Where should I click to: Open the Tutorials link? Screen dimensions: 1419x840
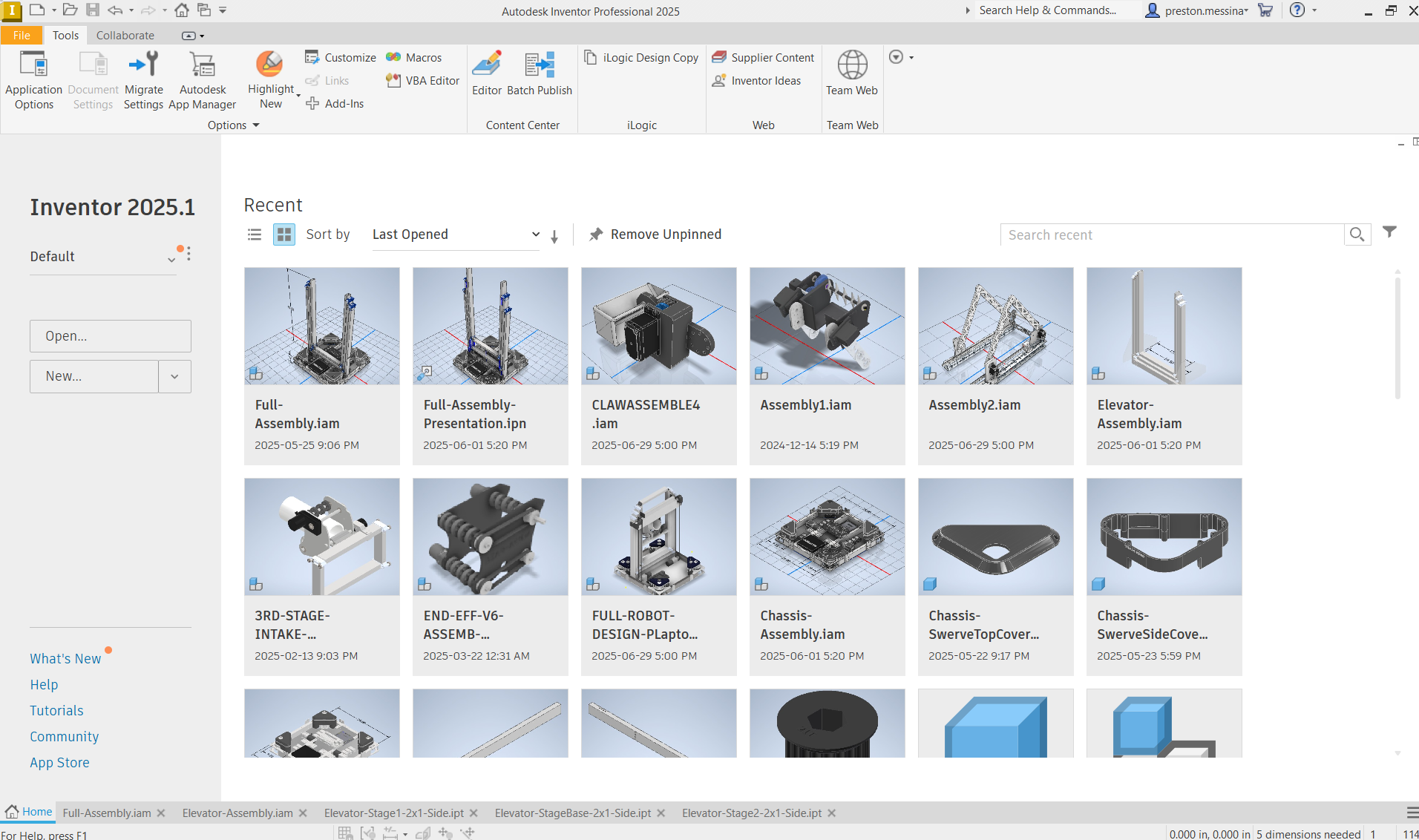[56, 710]
